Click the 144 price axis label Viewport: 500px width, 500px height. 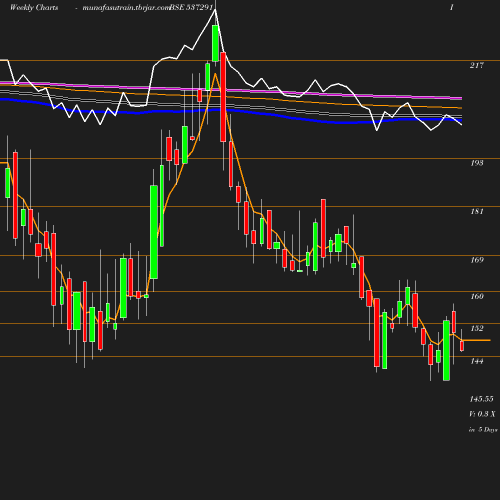pyautogui.click(x=477, y=361)
